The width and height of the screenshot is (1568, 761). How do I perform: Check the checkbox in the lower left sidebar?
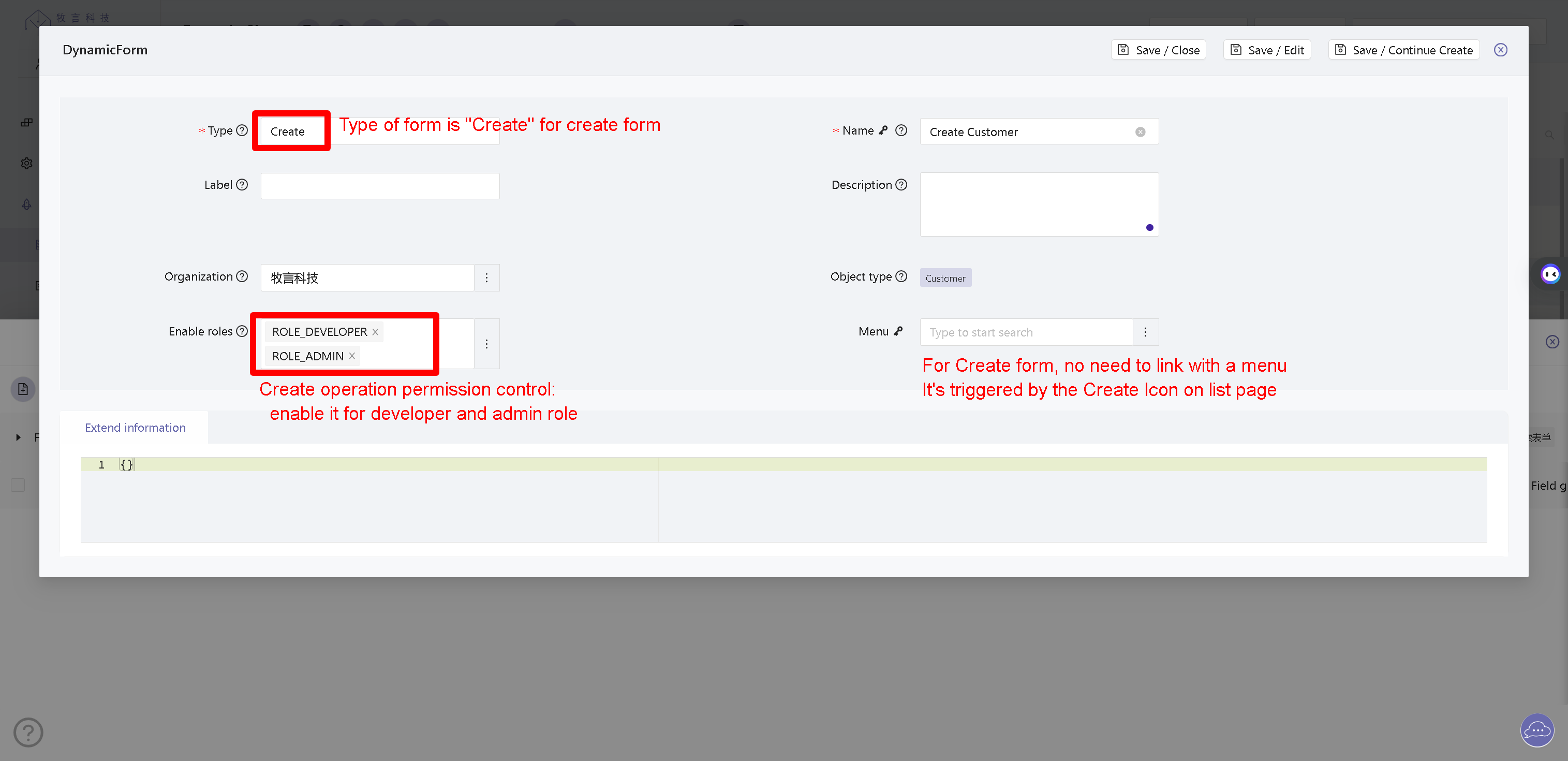click(x=18, y=485)
